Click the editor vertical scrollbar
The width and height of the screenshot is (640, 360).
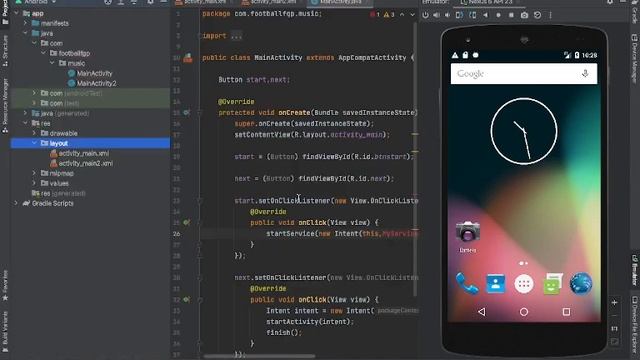click(x=415, y=159)
